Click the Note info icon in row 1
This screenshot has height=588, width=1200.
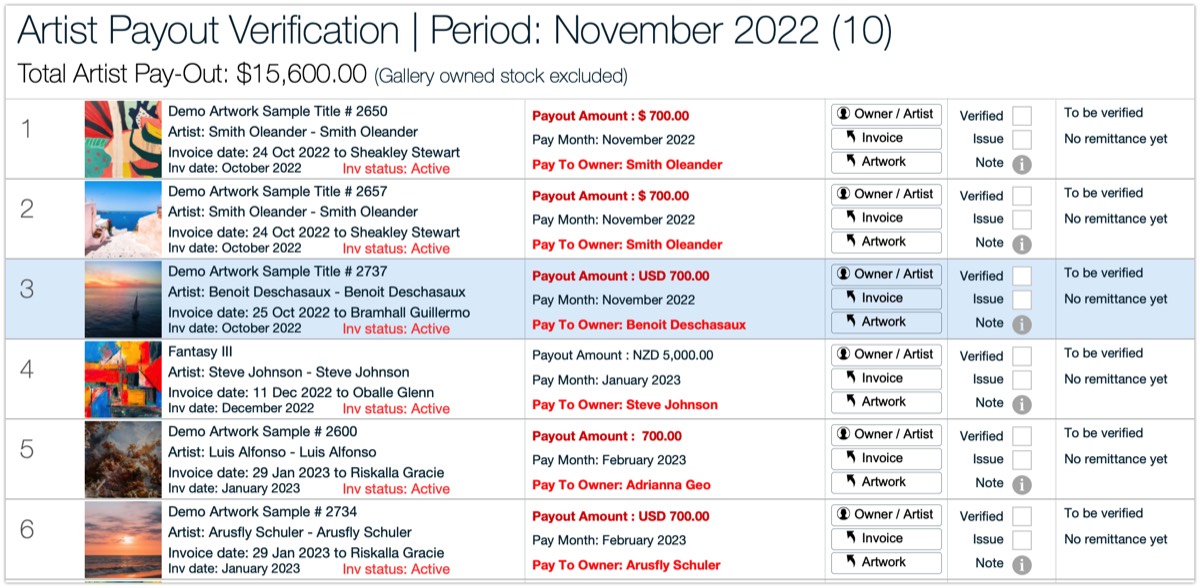1021,163
